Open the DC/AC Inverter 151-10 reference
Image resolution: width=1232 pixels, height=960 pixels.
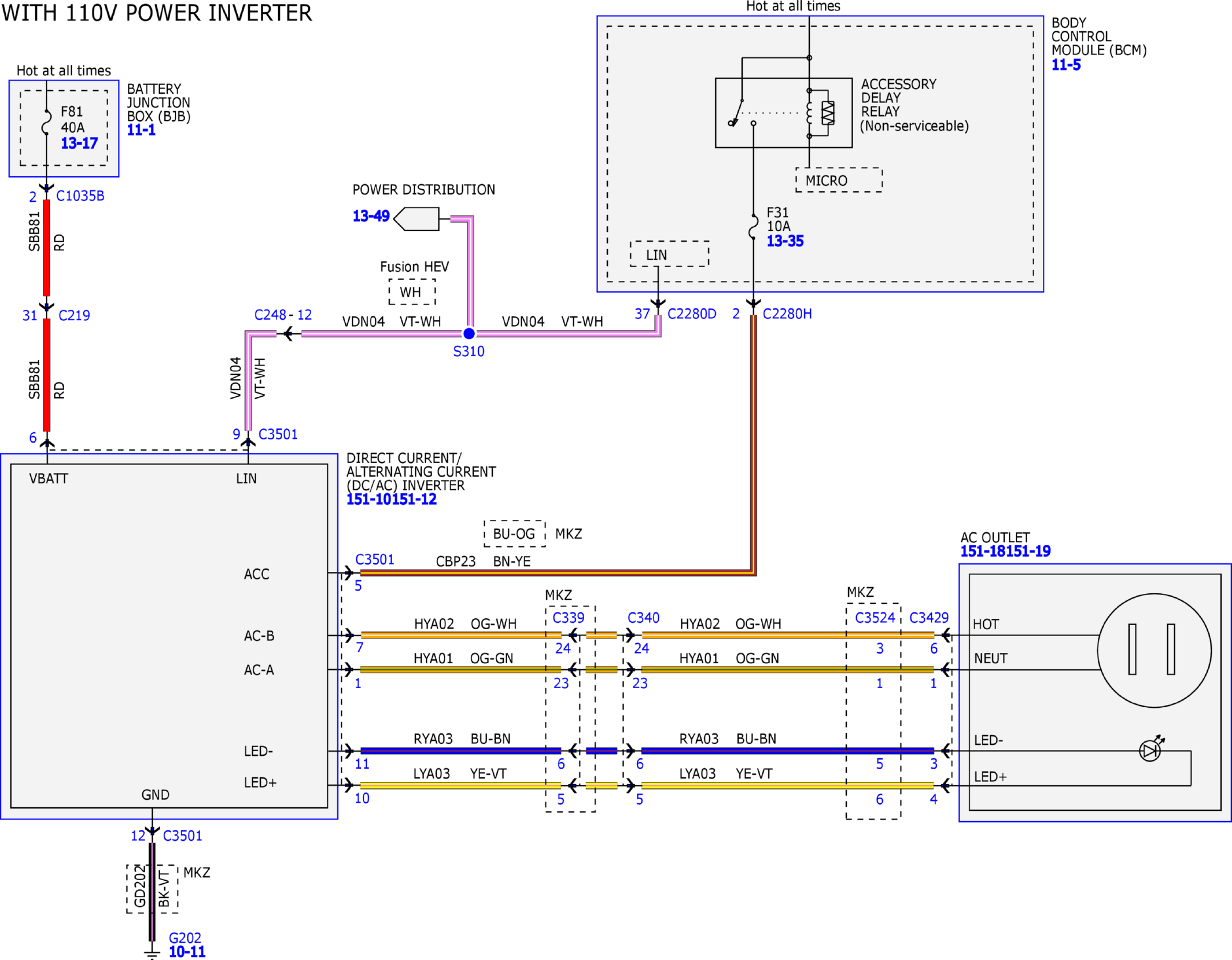368,499
